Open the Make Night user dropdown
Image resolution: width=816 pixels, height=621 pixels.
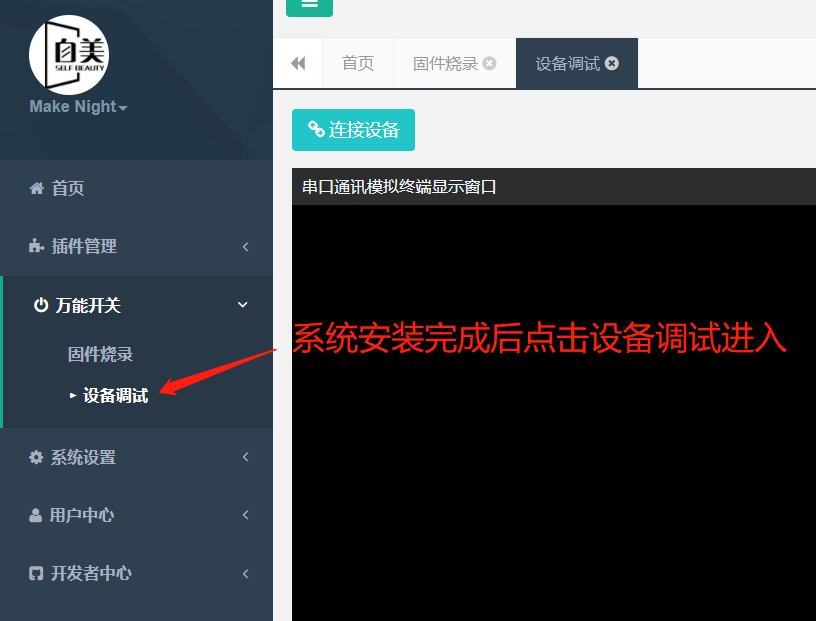point(78,107)
